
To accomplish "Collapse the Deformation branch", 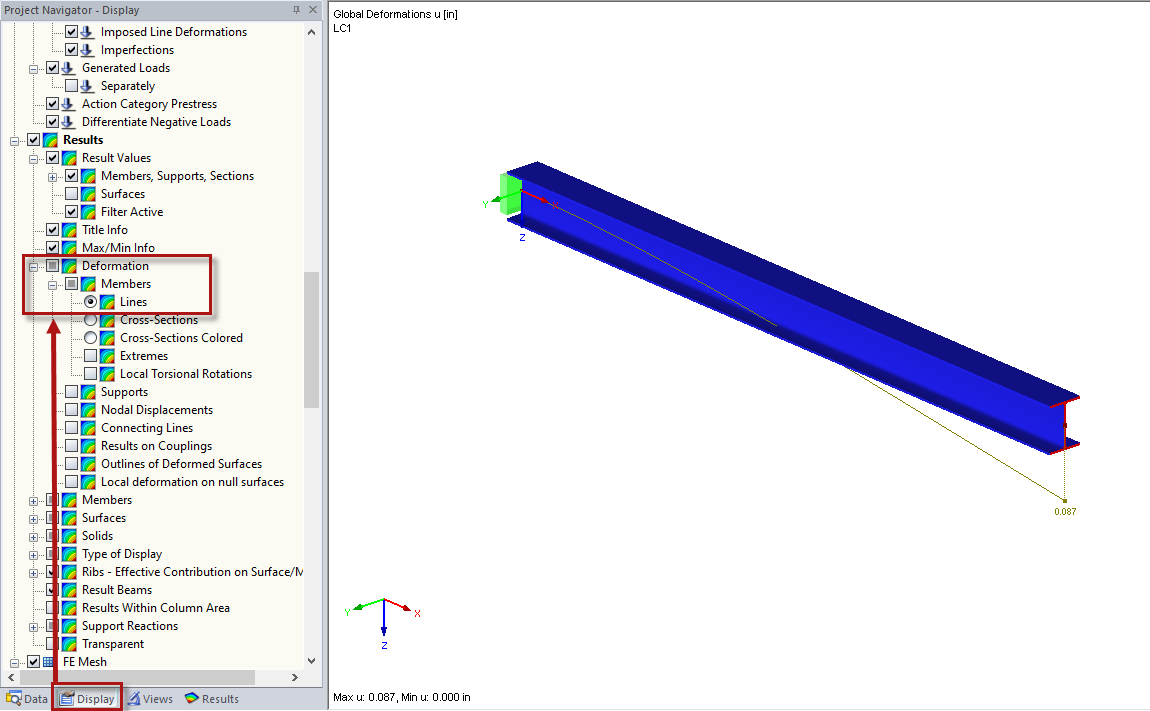I will point(31,266).
